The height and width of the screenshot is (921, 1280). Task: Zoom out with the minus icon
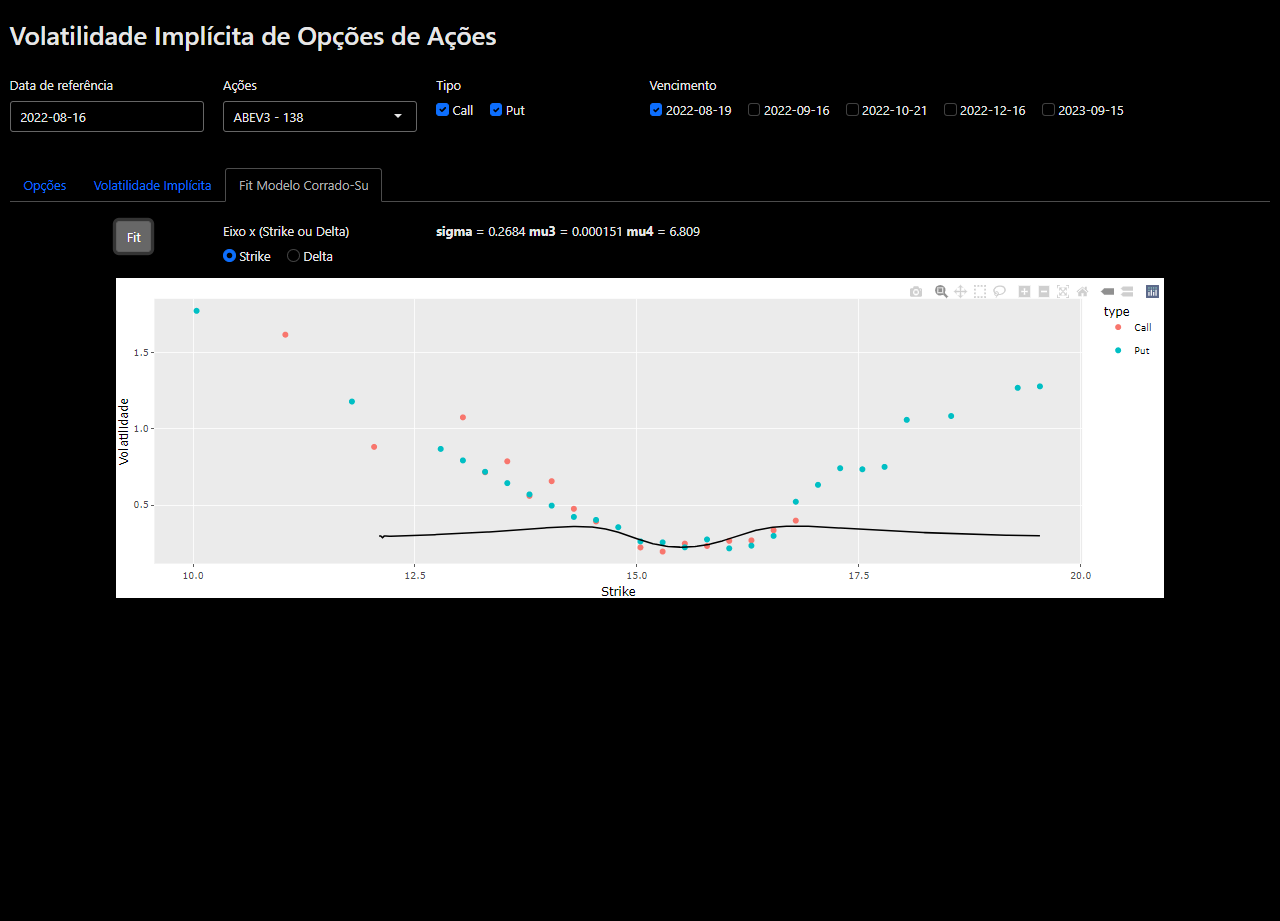[x=1044, y=292]
